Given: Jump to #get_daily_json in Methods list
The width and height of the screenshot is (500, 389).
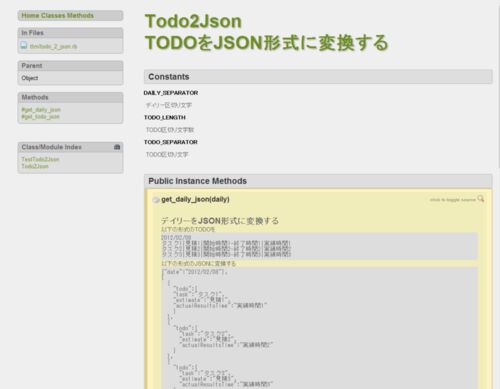Looking at the screenshot, I should coord(41,110).
